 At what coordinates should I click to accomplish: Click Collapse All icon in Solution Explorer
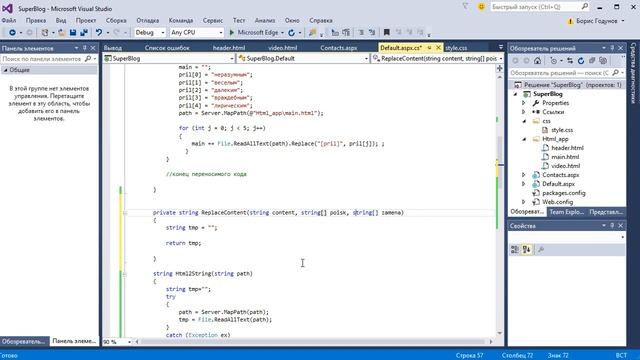click(x=592, y=61)
